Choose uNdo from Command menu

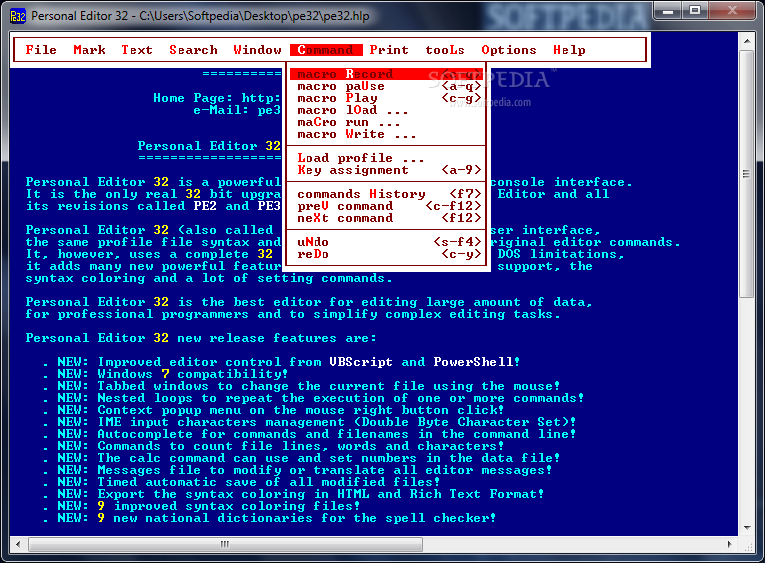tap(386, 242)
